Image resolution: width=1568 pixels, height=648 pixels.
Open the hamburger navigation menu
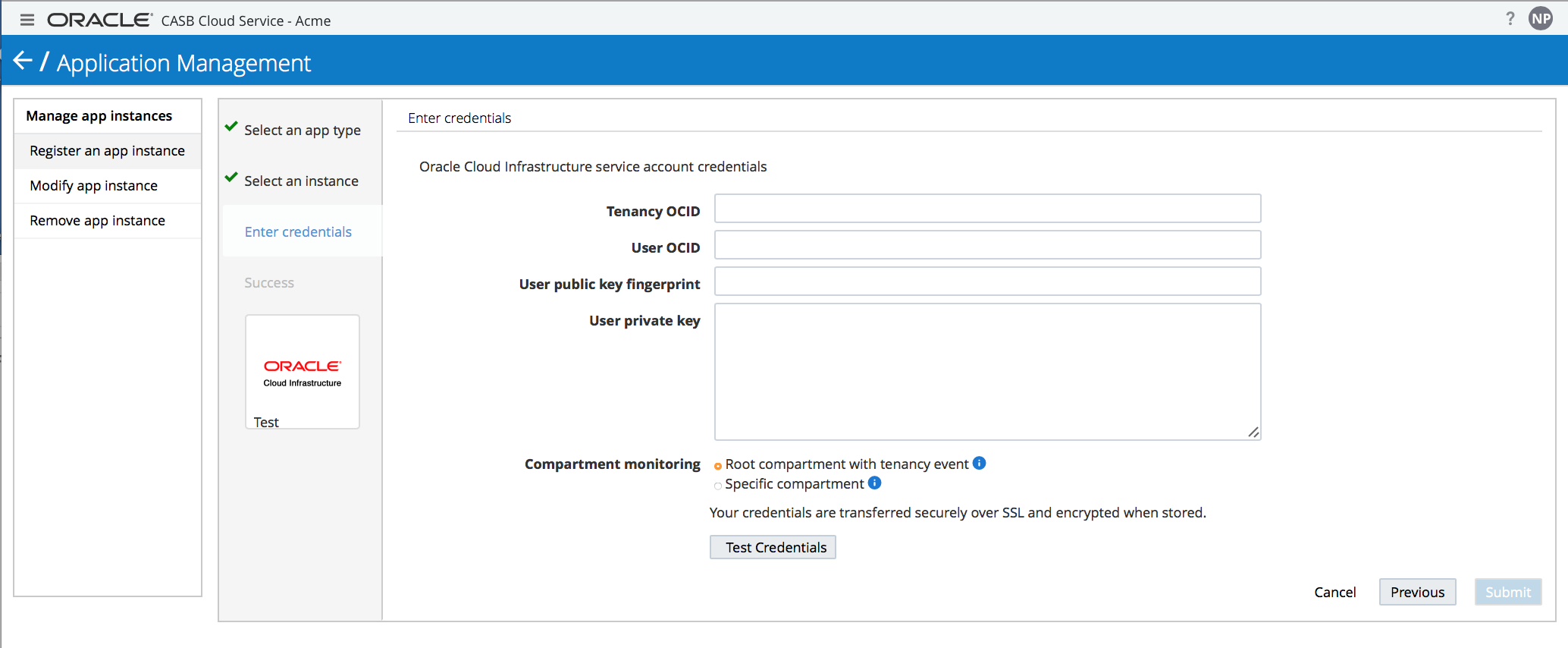click(27, 20)
